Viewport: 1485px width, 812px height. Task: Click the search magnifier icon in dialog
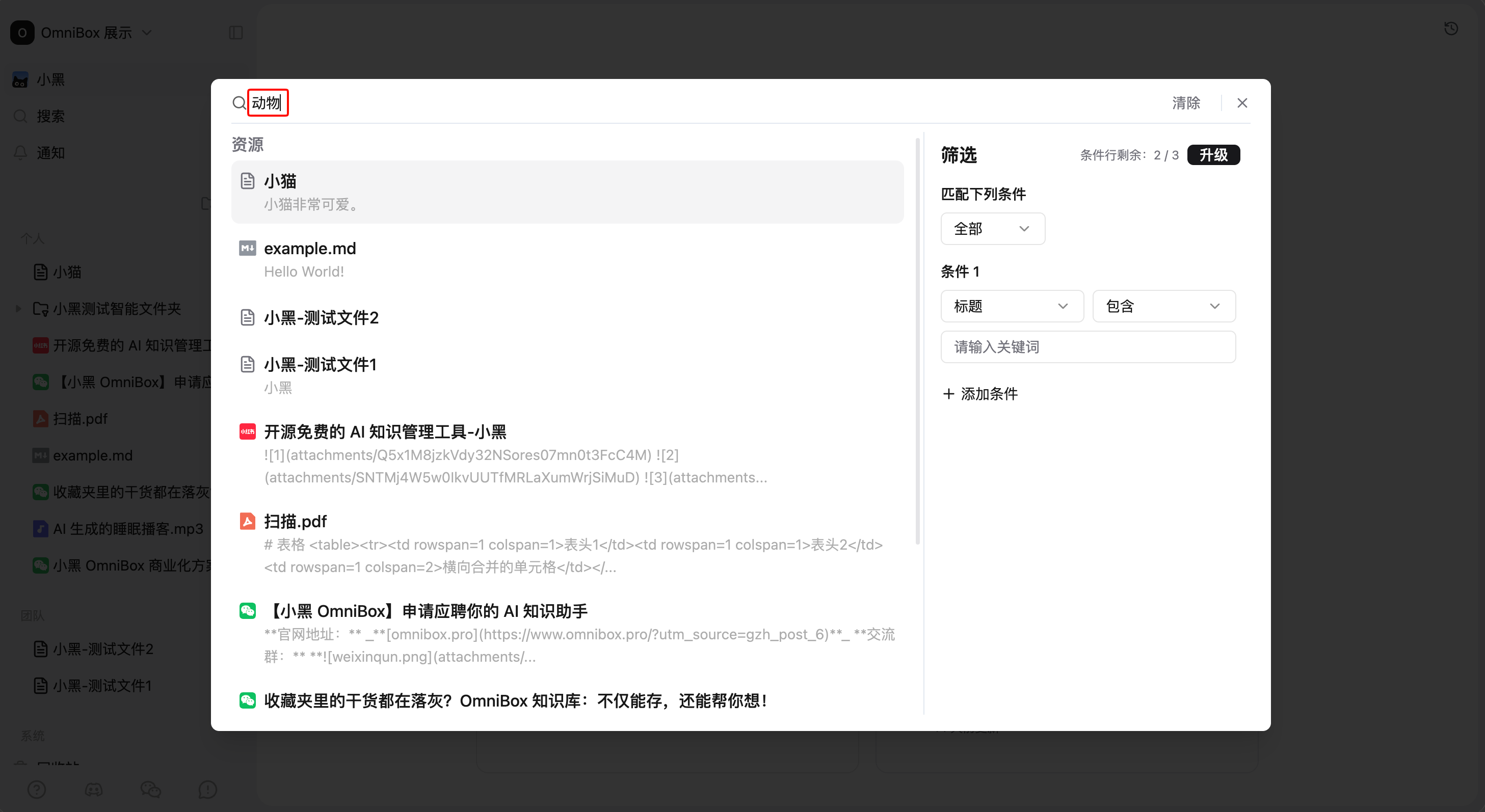pos(238,102)
